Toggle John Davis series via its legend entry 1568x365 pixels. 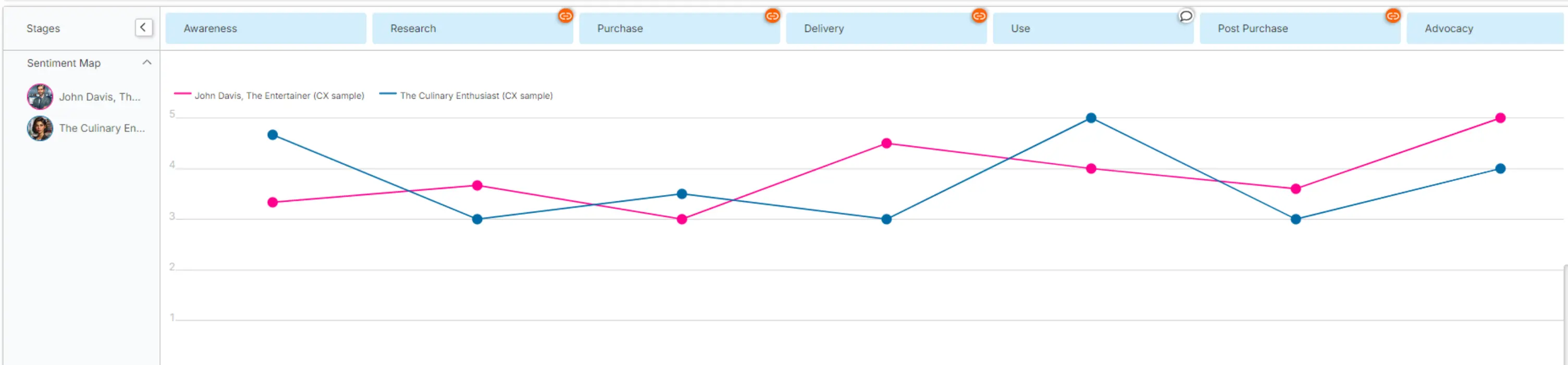point(280,95)
